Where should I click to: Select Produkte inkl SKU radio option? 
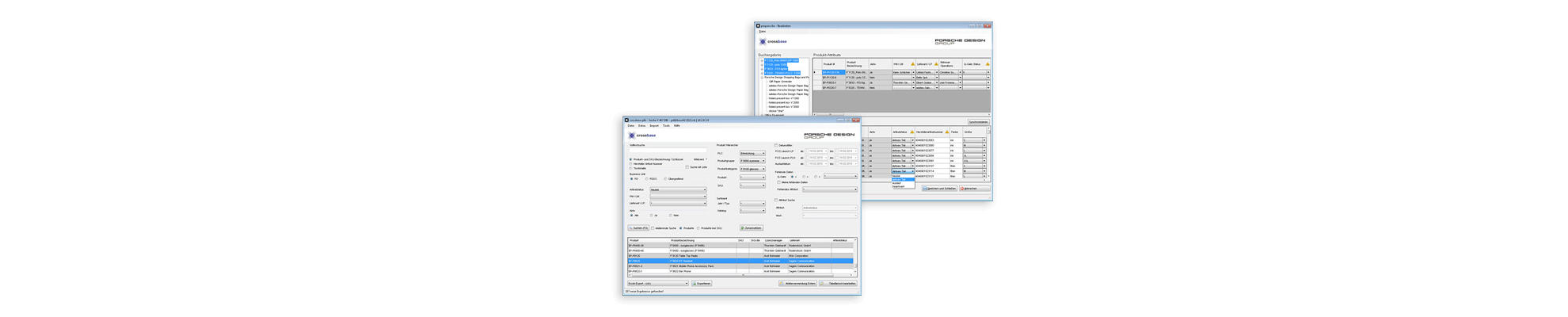[x=698, y=228]
